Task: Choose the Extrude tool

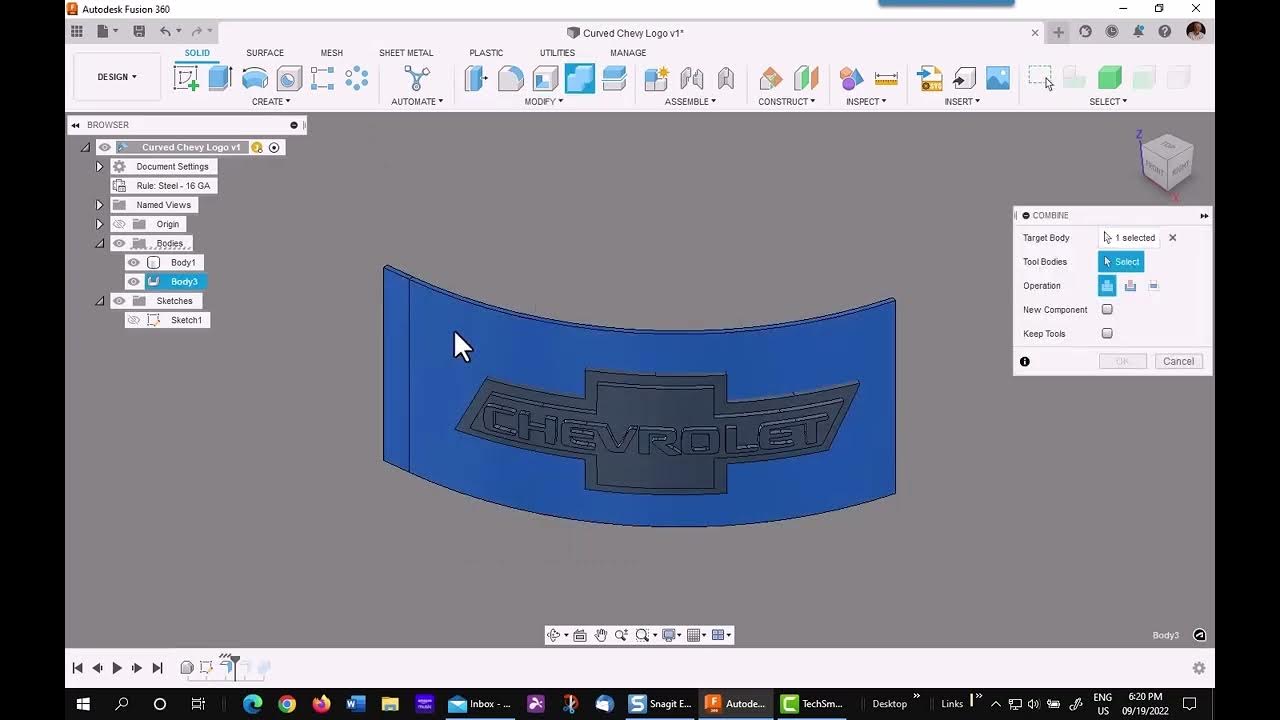Action: tap(220, 78)
